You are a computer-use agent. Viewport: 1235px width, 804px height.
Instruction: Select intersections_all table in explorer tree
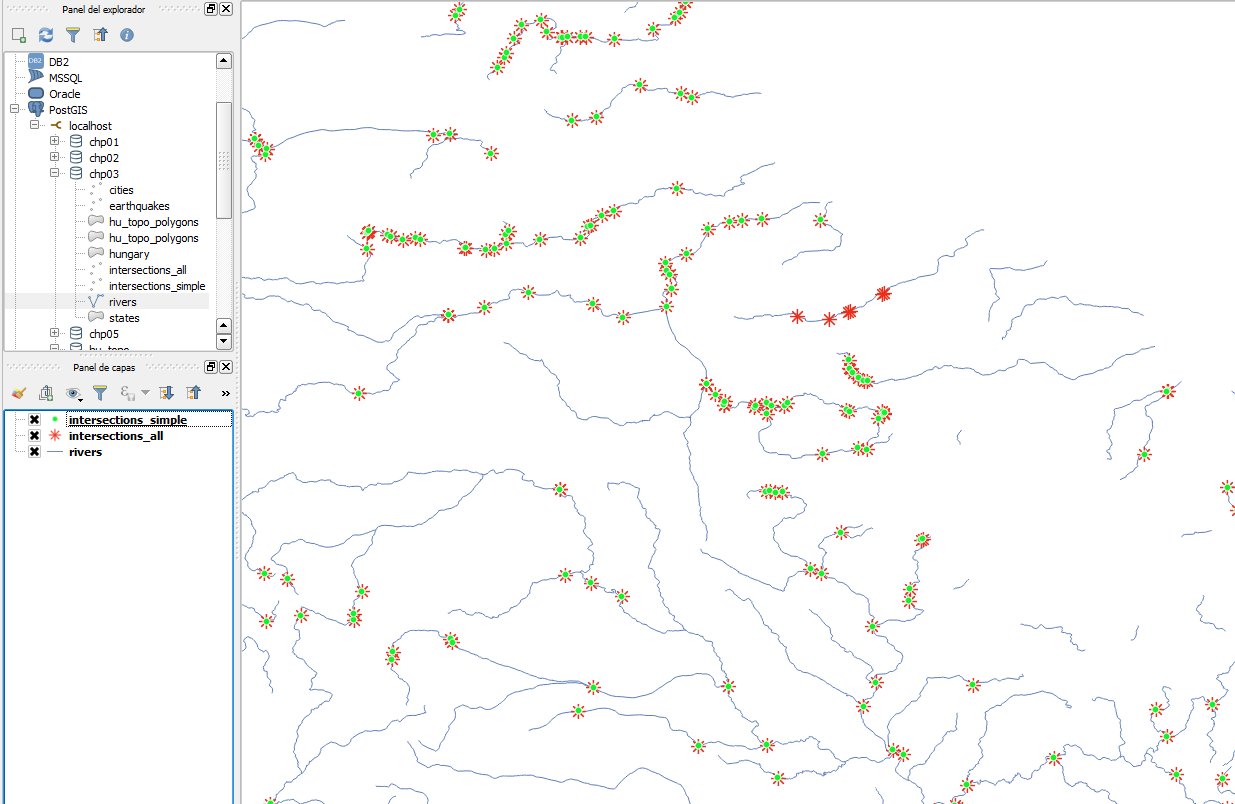[x=148, y=270]
